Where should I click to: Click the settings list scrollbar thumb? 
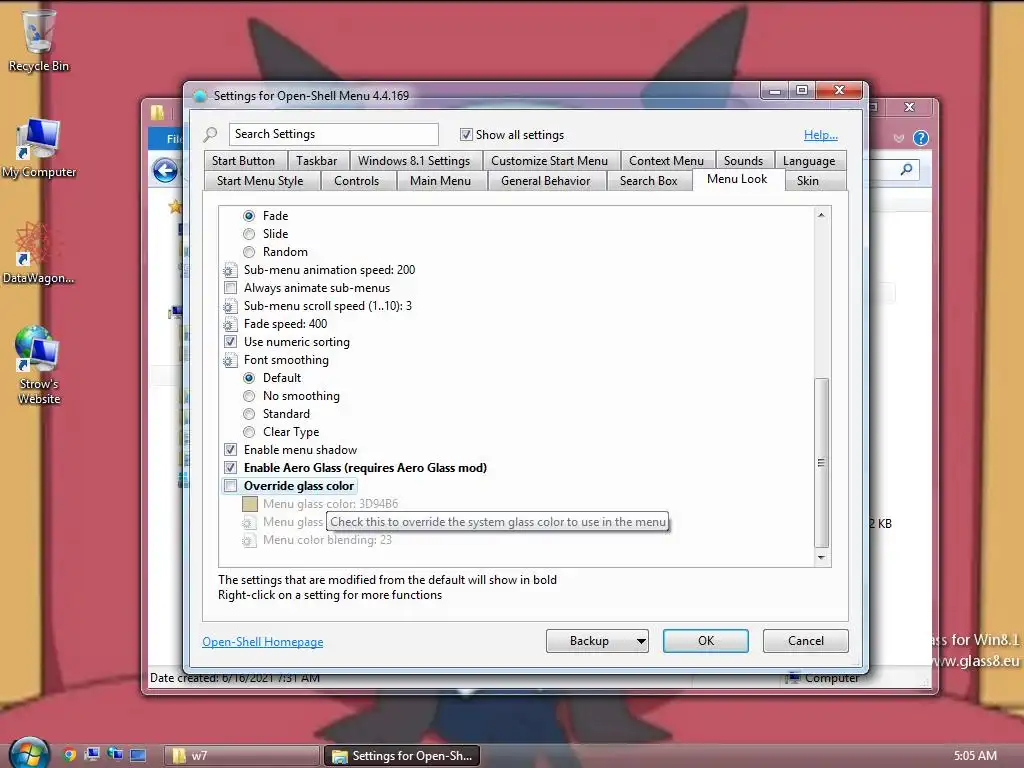click(822, 462)
